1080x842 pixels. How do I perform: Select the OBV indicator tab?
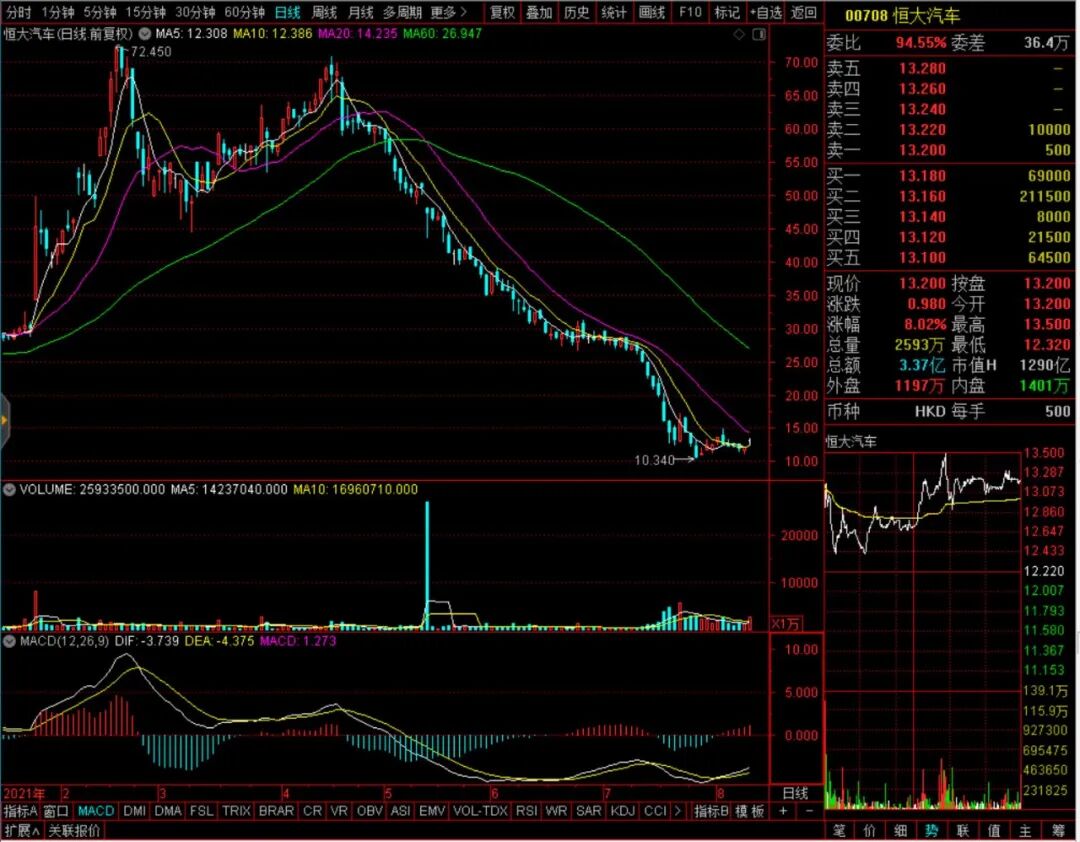(369, 811)
